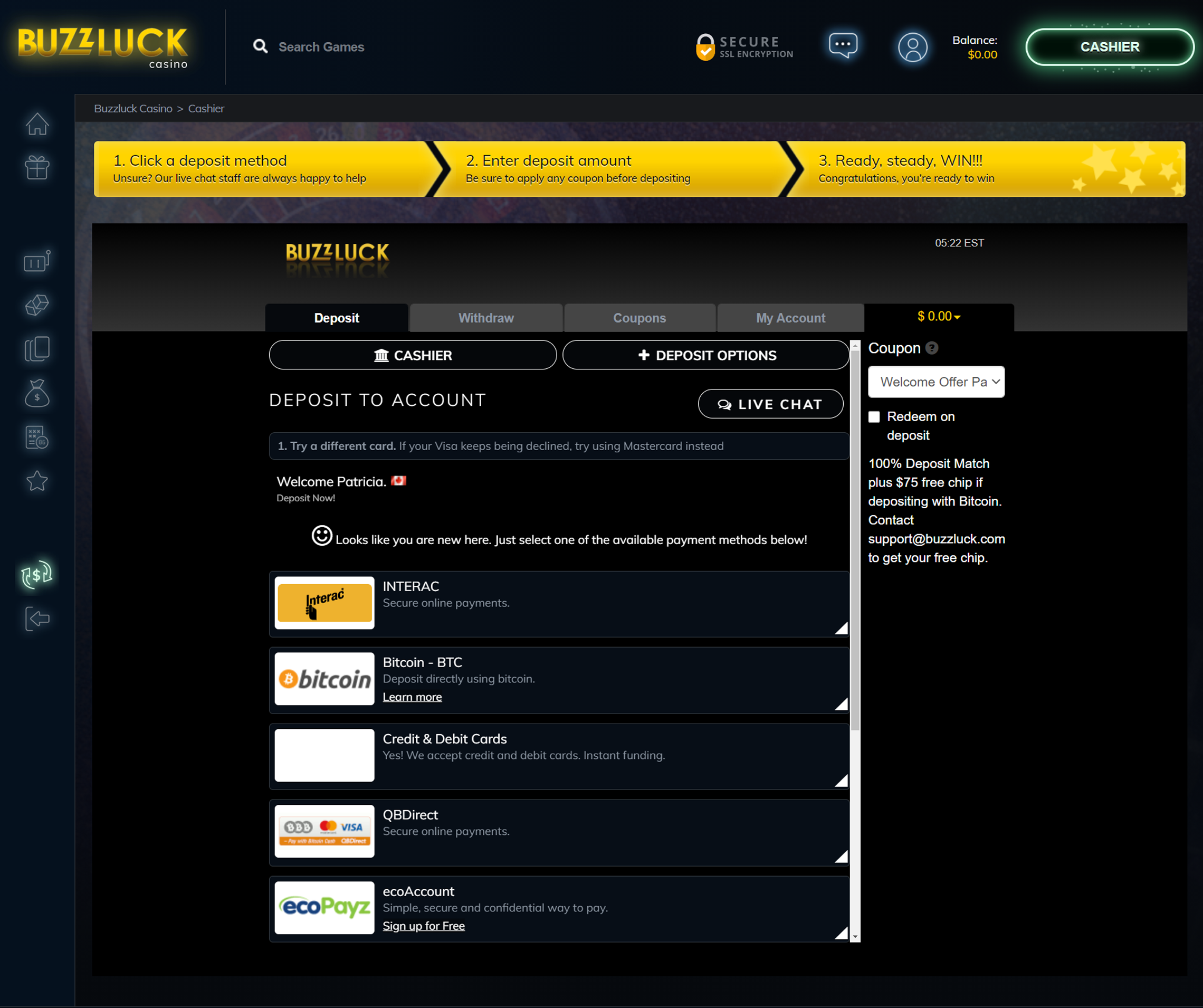Click the Buzzluck casino logo in header
This screenshot has width=1203, height=1008.
click(x=103, y=47)
